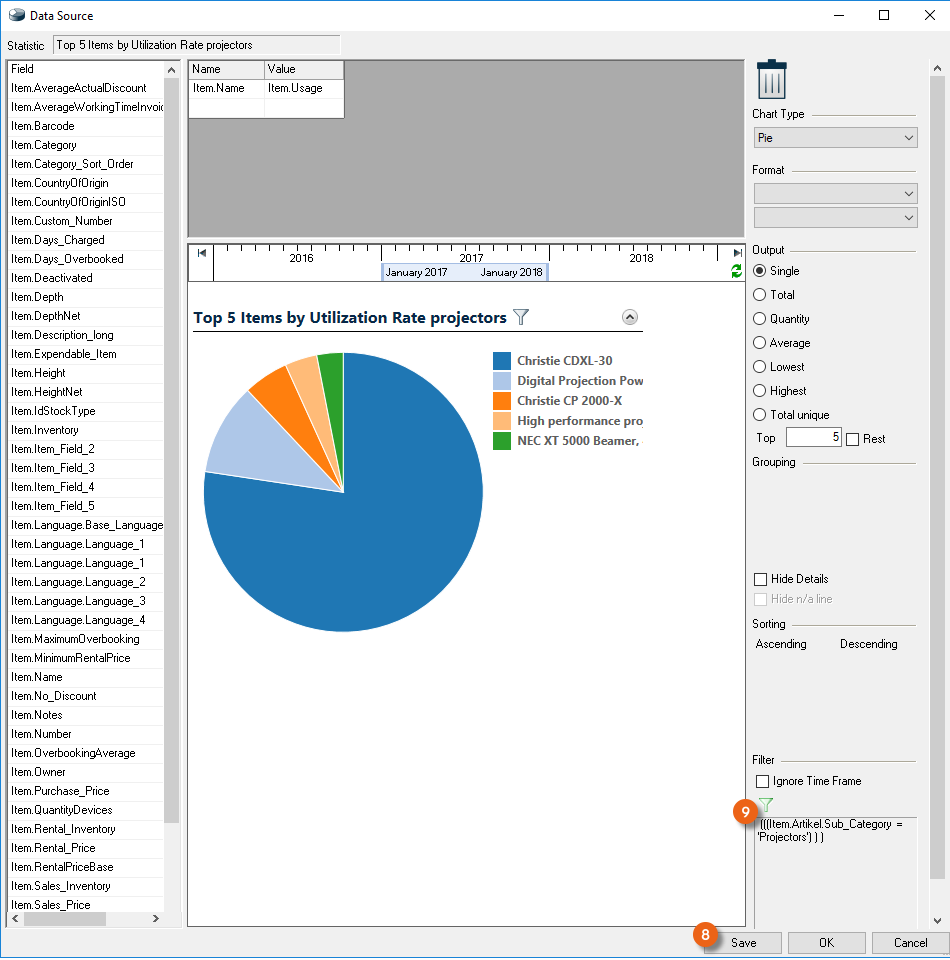This screenshot has height=960, width=950.
Task: Collapse the chart using round chevron icon
Action: tap(629, 317)
